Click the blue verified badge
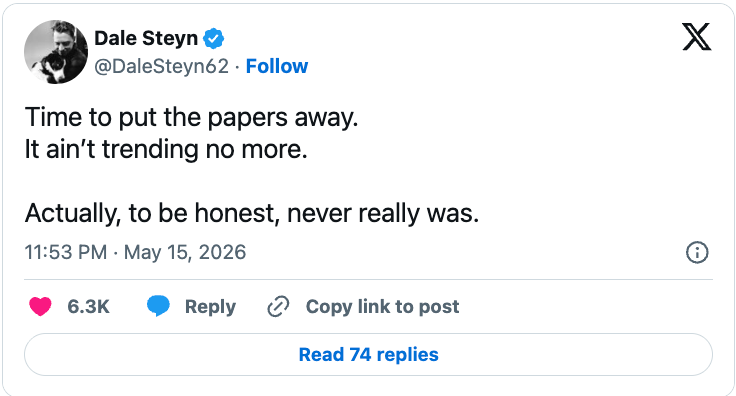This screenshot has width=736, height=396. click(214, 38)
